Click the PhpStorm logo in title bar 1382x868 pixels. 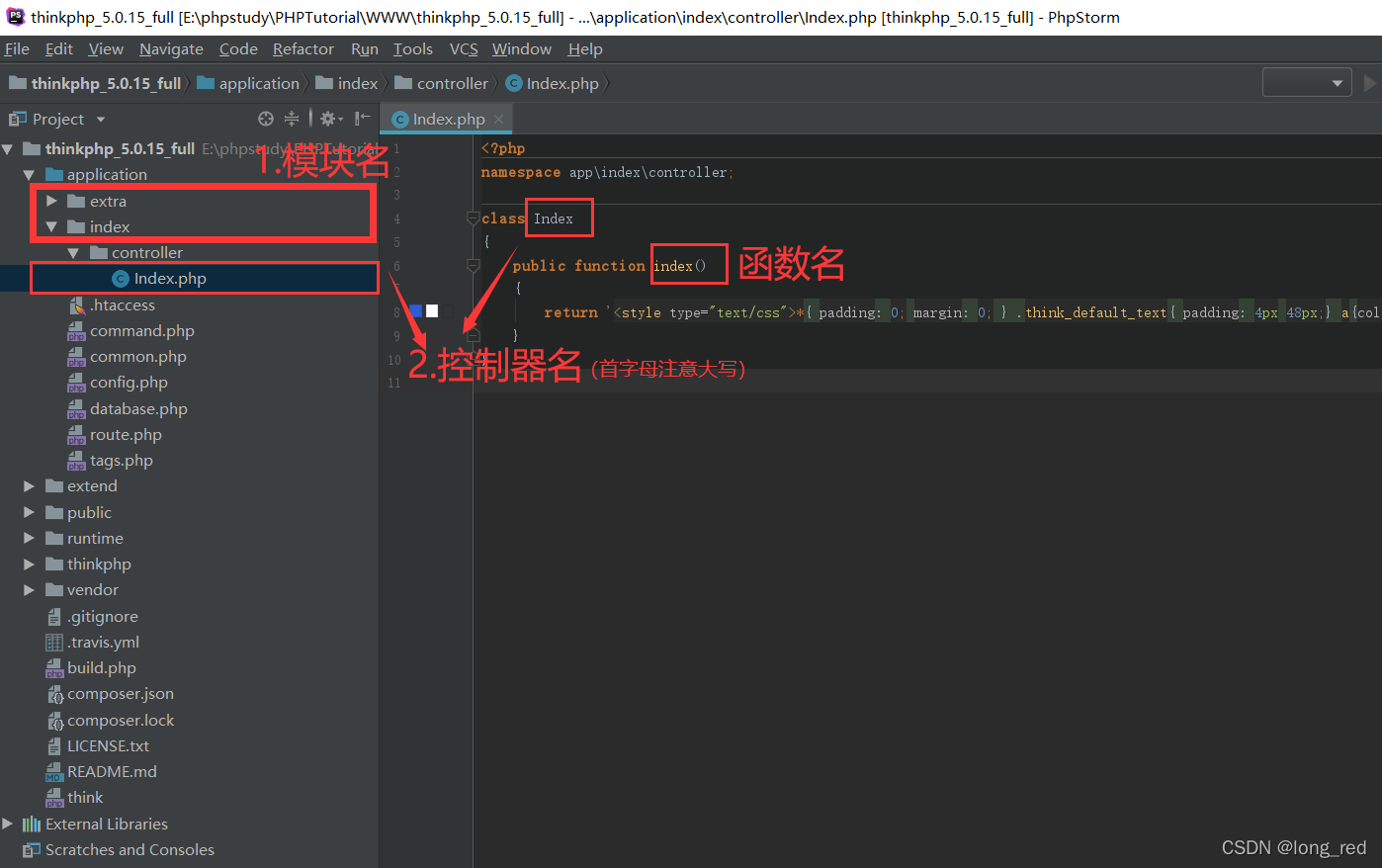point(16,16)
